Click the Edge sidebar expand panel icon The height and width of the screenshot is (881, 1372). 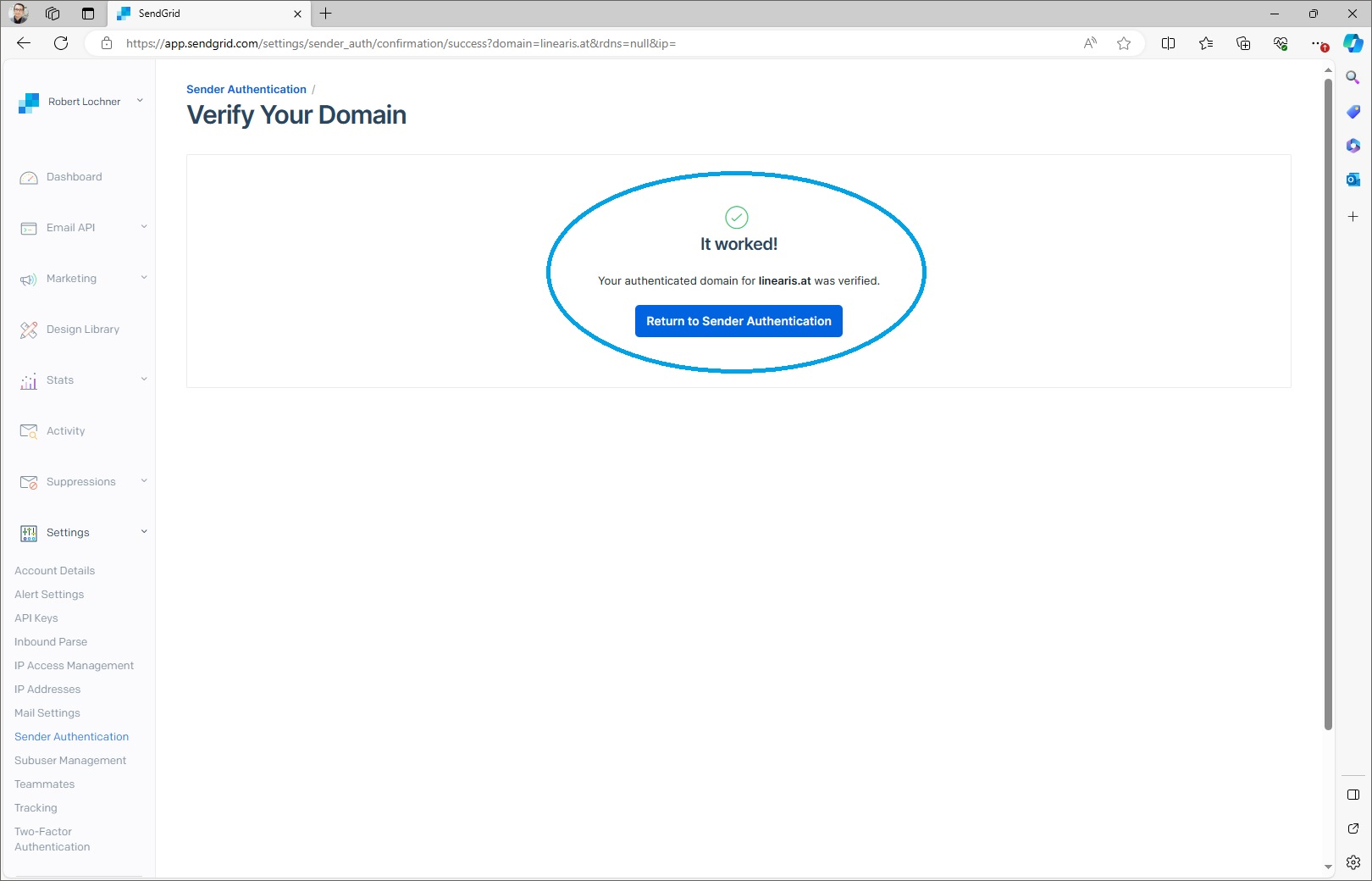click(1353, 795)
